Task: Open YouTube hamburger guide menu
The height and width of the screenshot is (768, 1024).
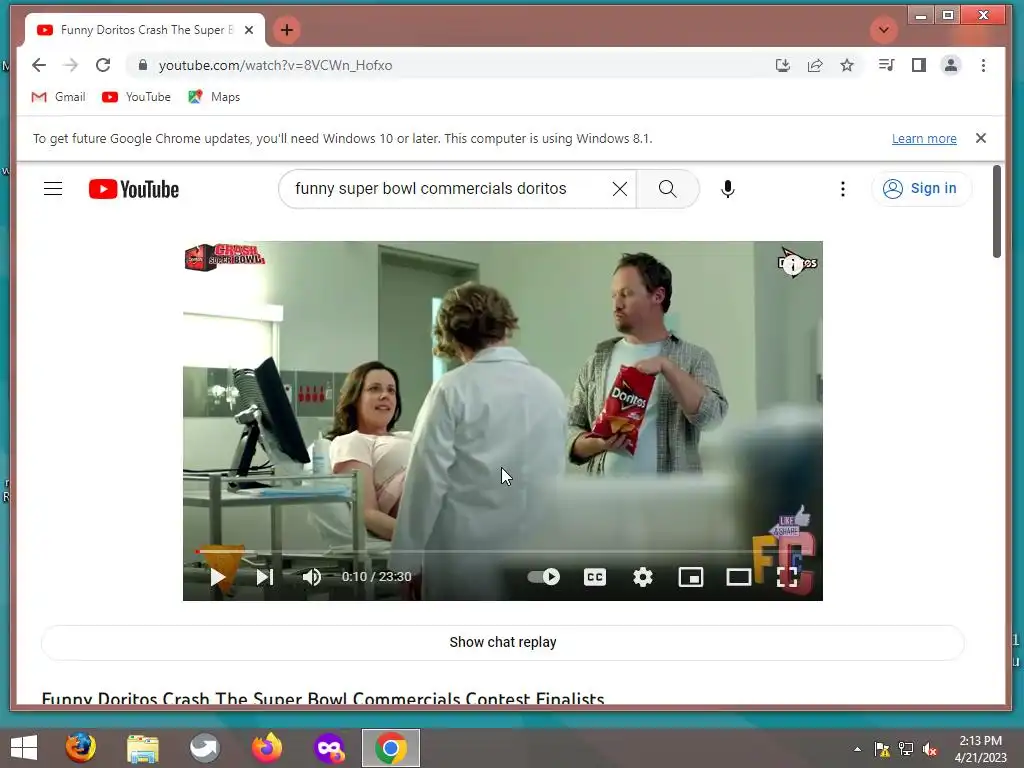Action: (x=53, y=189)
